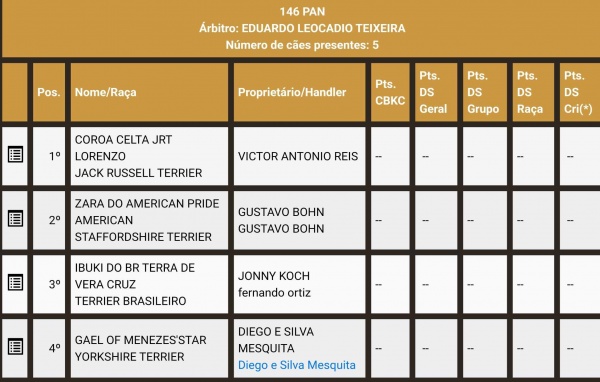Click the 146 PAN title banner
The height and width of the screenshot is (382, 600).
[302, 28]
